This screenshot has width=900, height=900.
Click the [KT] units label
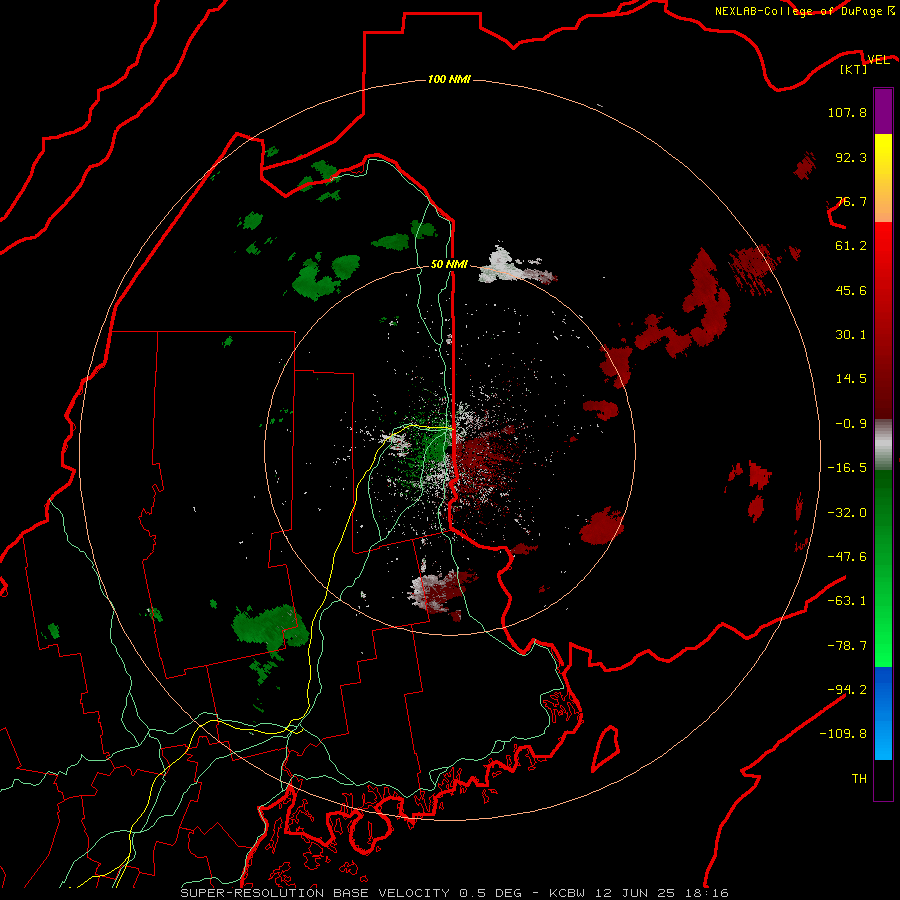[x=853, y=69]
